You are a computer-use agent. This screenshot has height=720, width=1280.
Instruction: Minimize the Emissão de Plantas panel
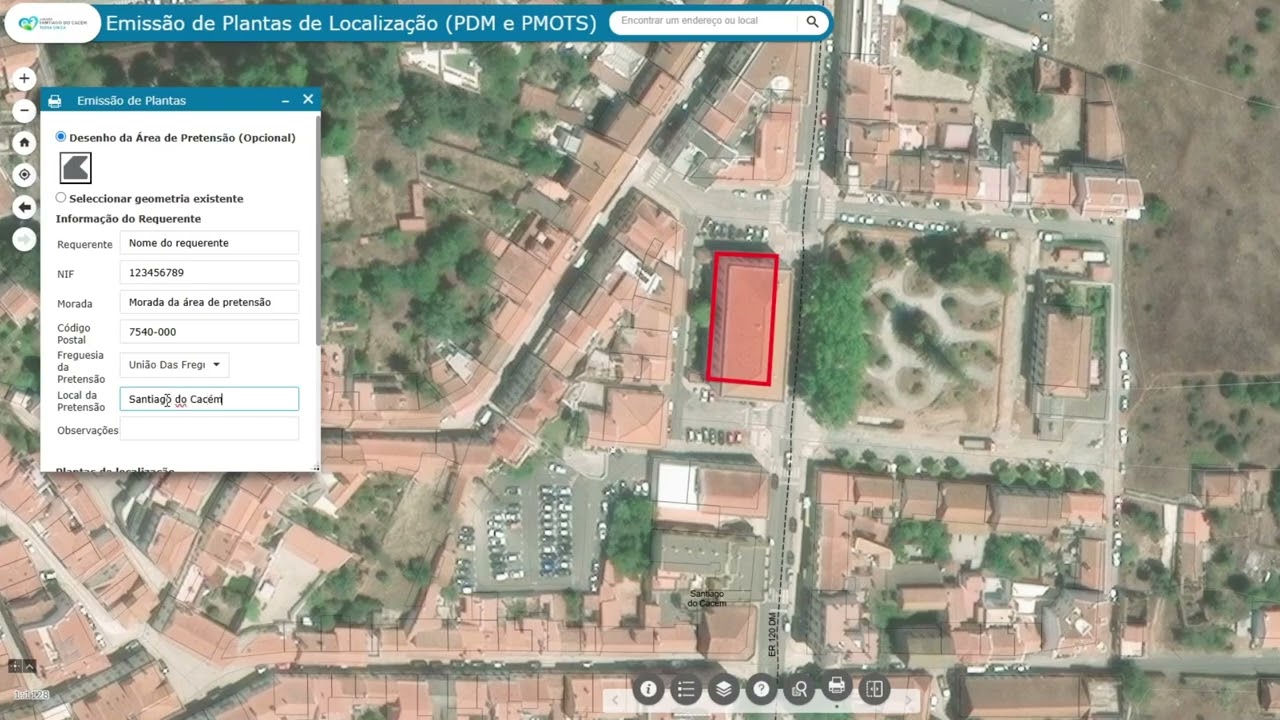pos(285,101)
